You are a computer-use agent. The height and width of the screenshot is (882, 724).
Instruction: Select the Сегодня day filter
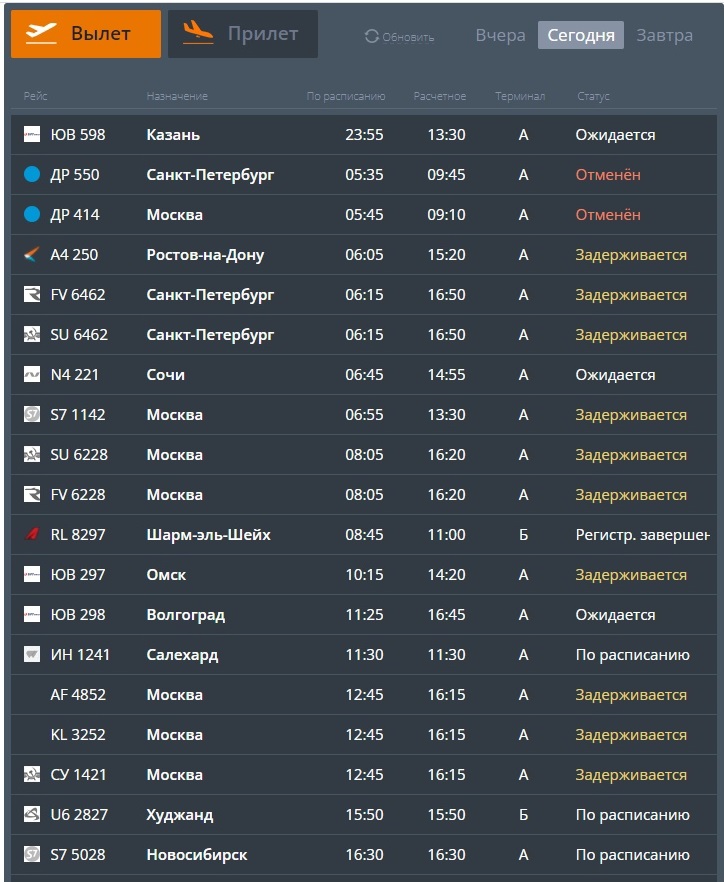(581, 35)
